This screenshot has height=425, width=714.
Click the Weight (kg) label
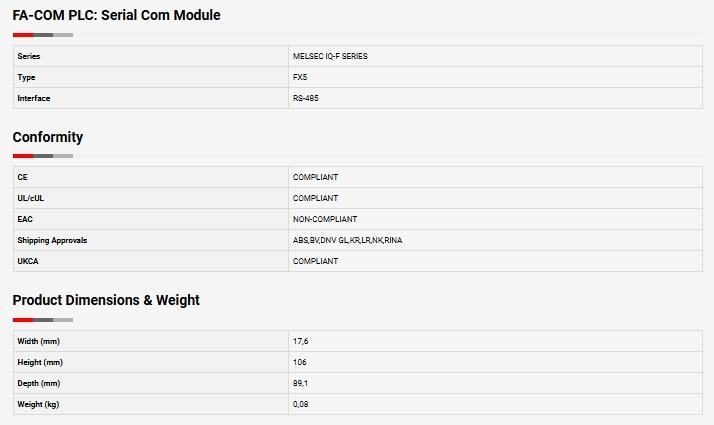coord(38,404)
